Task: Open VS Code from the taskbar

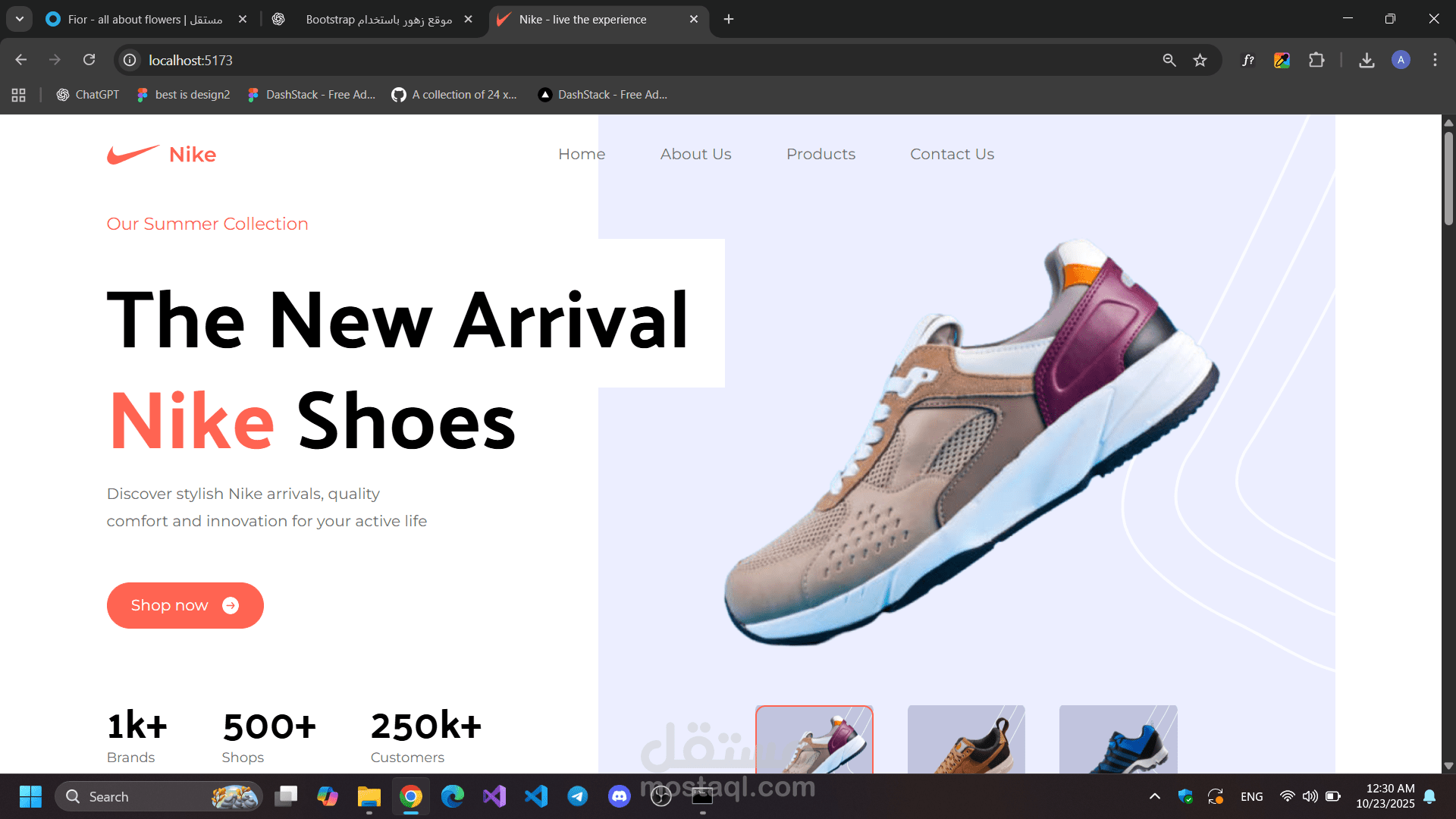Action: 536,796
